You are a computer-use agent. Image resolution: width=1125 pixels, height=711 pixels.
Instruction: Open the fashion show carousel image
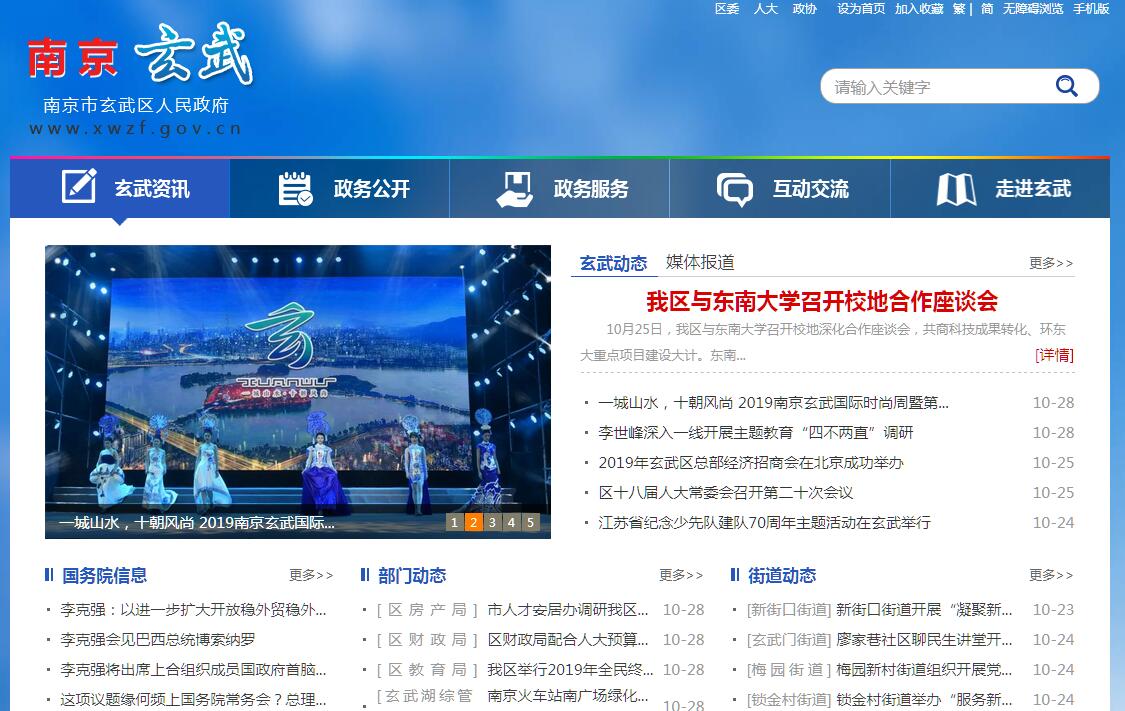click(297, 380)
